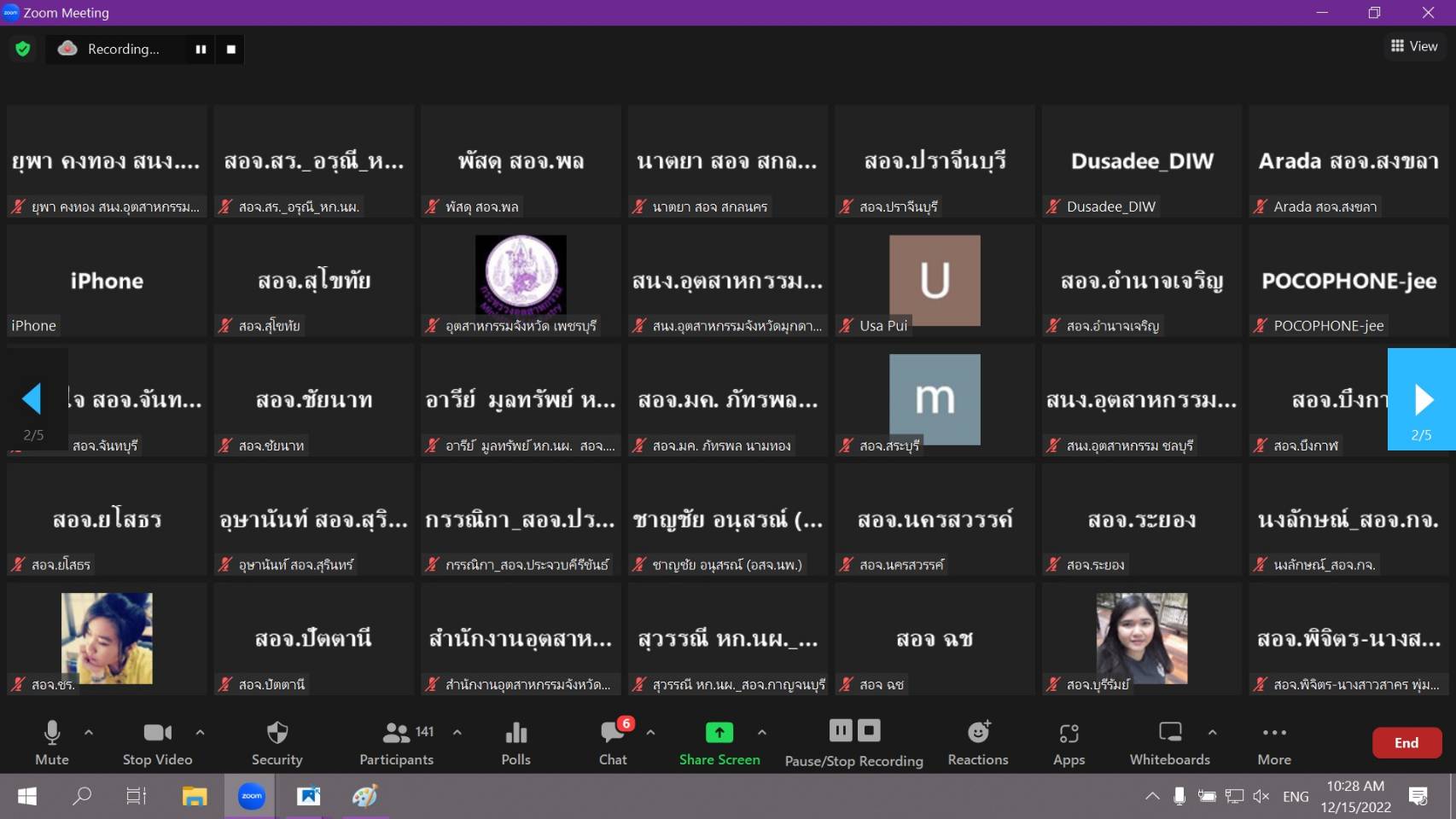Mute the microphone

coord(51,742)
